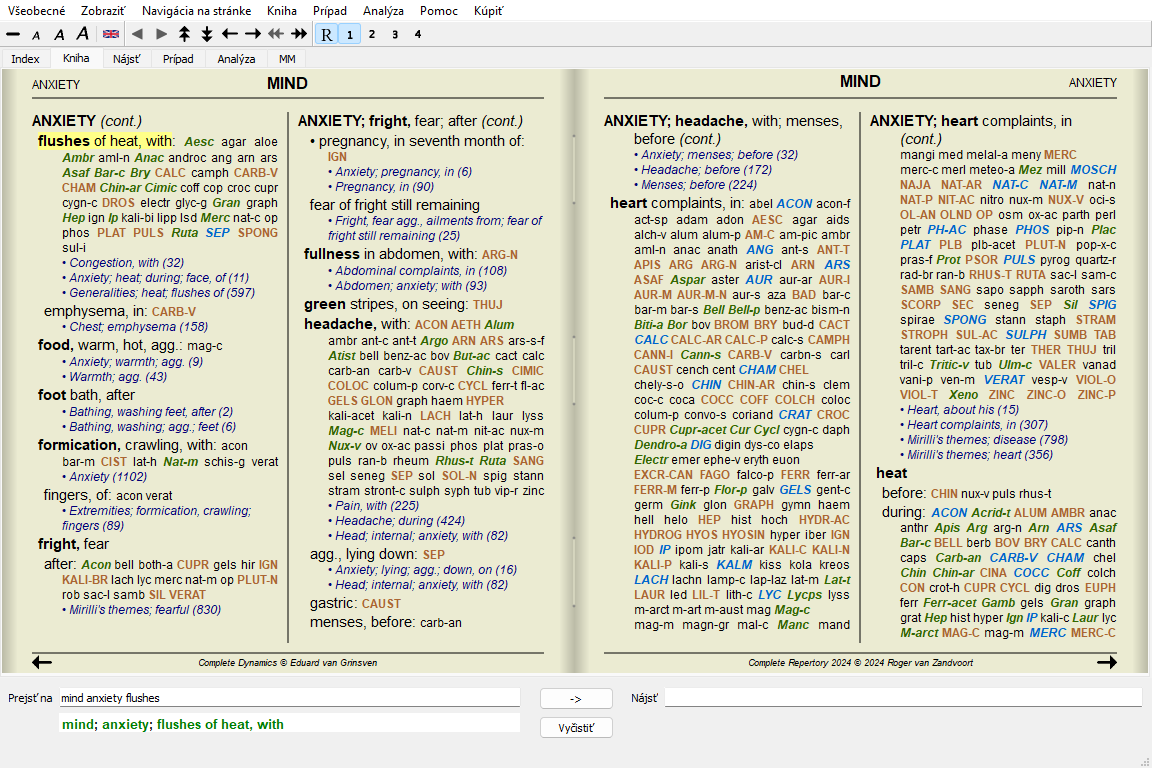Screen dimensions: 1152x768
Task: Click the double down arrow toolbar icon
Action: (207, 34)
